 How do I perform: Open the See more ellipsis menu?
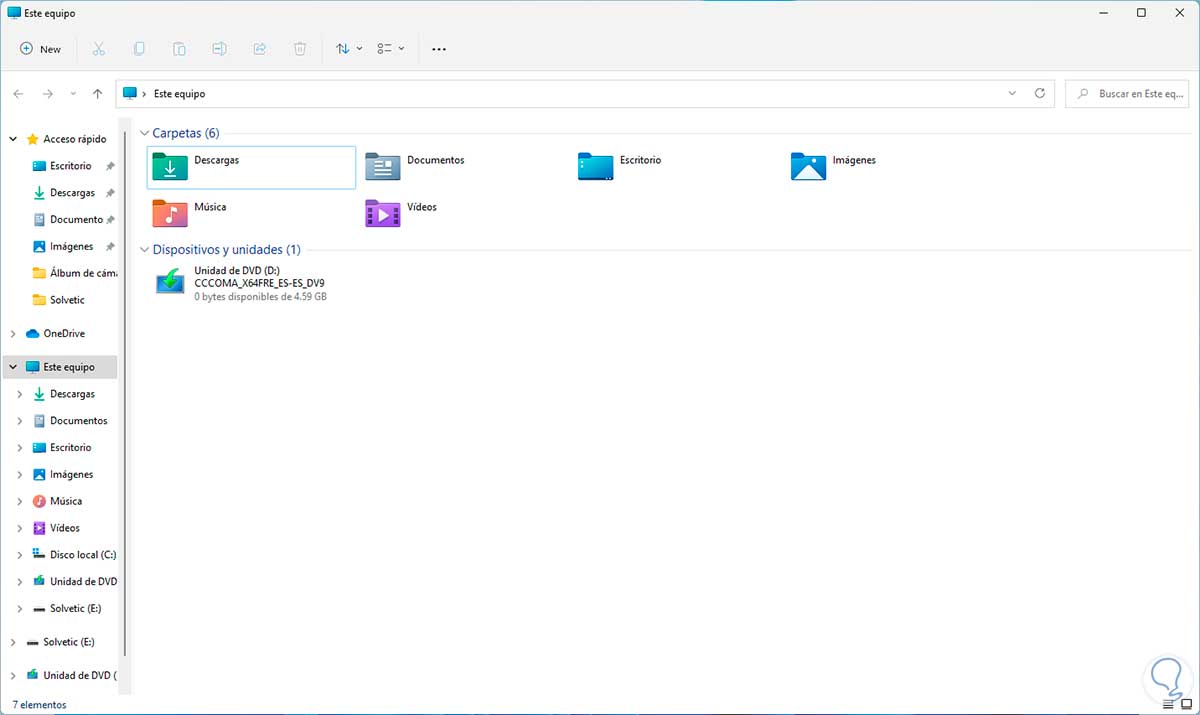438,49
